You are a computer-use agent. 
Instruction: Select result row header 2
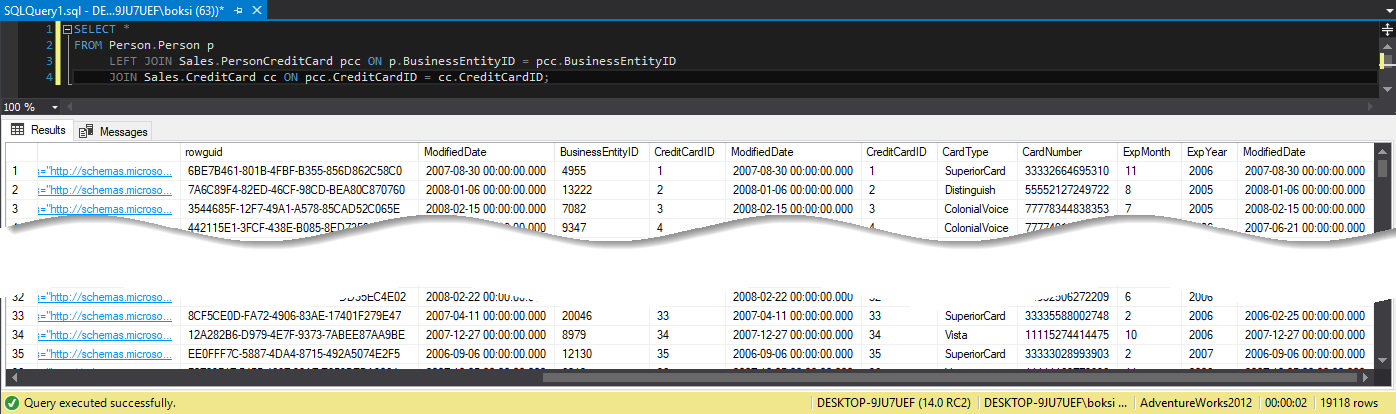point(21,190)
